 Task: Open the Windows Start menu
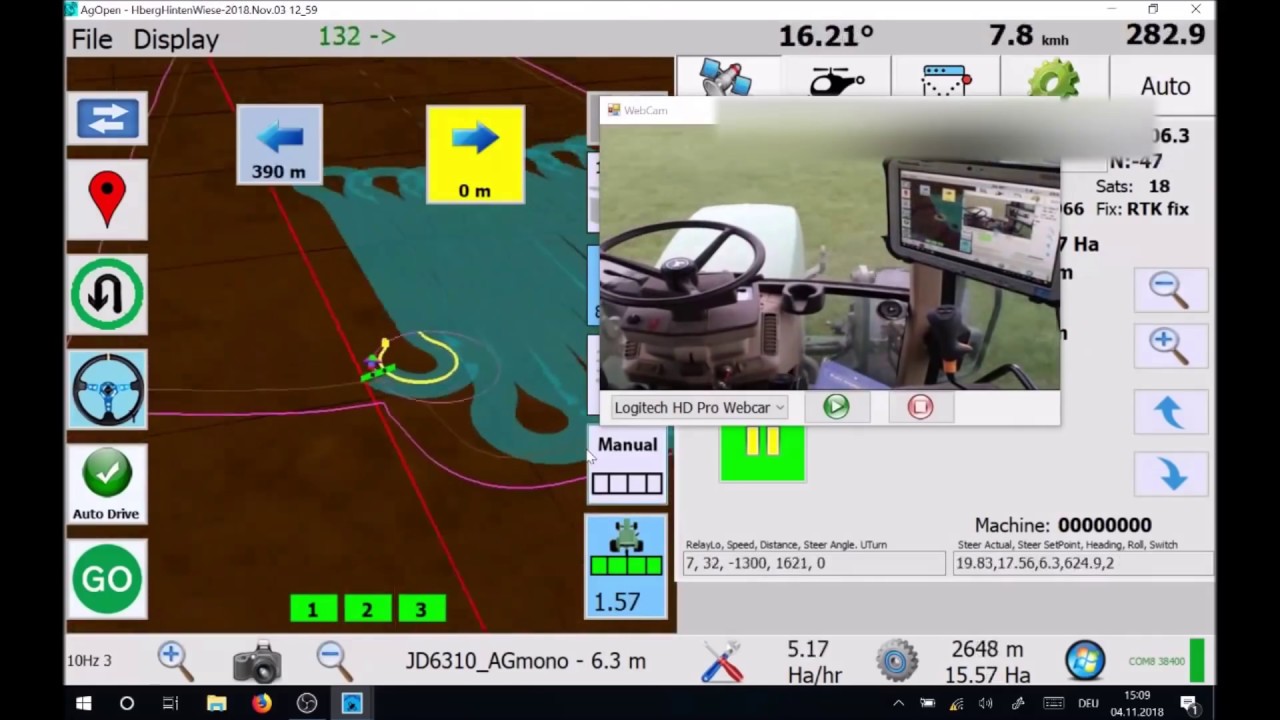pyautogui.click(x=83, y=703)
